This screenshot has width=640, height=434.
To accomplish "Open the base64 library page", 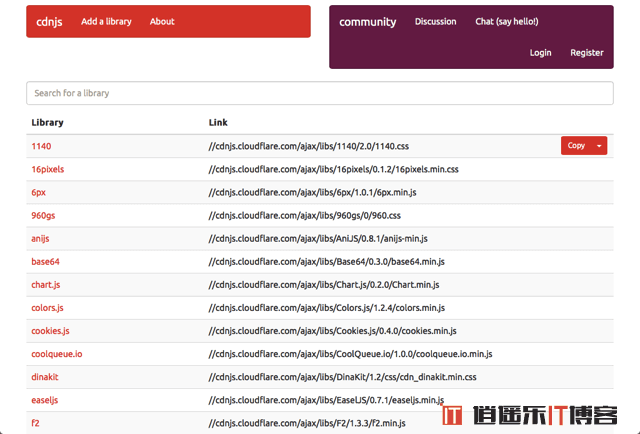I will [x=45, y=262].
